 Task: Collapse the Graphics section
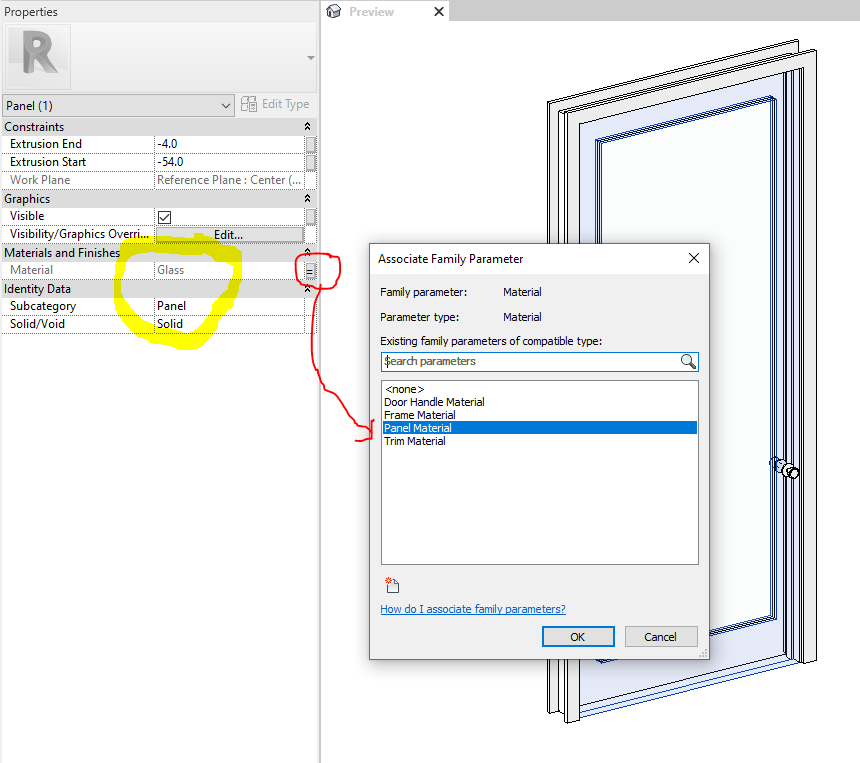pyautogui.click(x=307, y=199)
